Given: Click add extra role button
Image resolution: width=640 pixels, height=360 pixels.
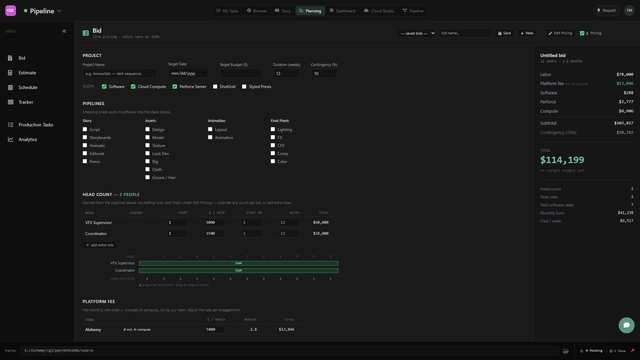Looking at the screenshot, I should coord(100,245).
